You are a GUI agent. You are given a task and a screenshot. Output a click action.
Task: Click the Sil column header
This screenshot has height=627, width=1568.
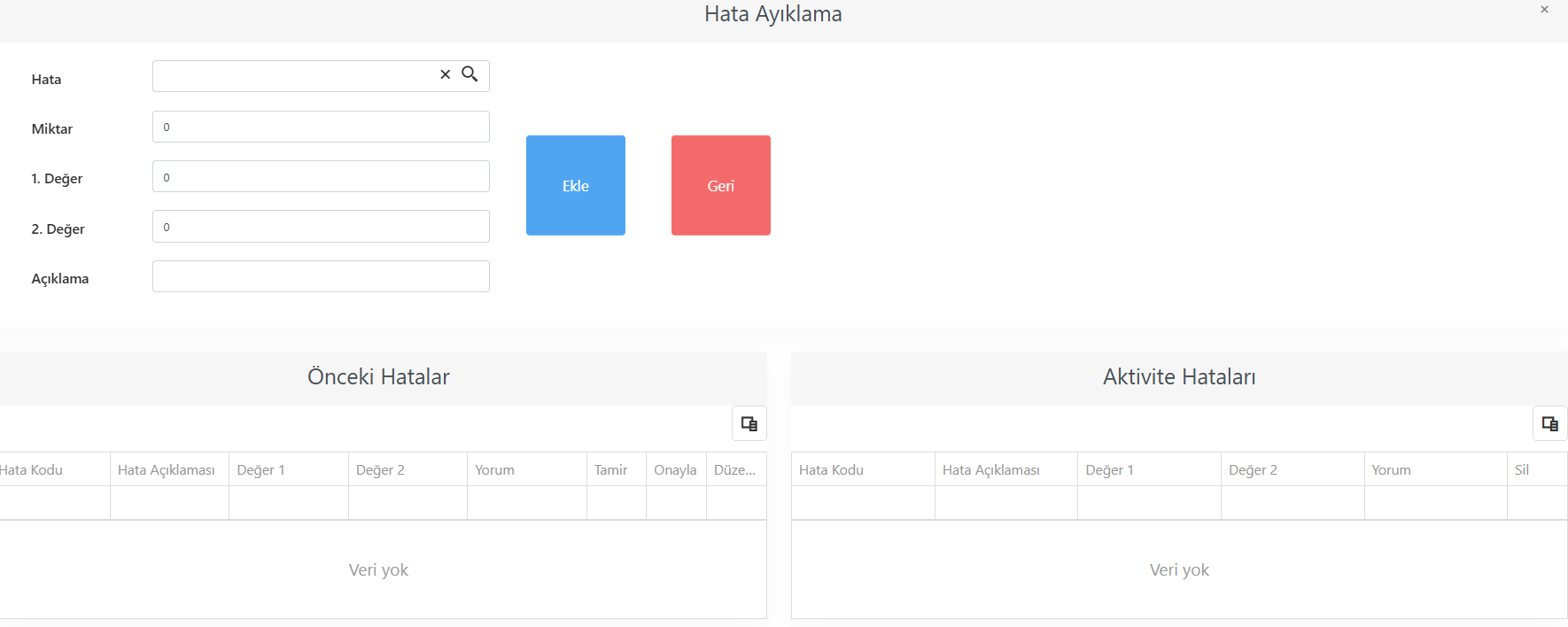(x=1537, y=469)
